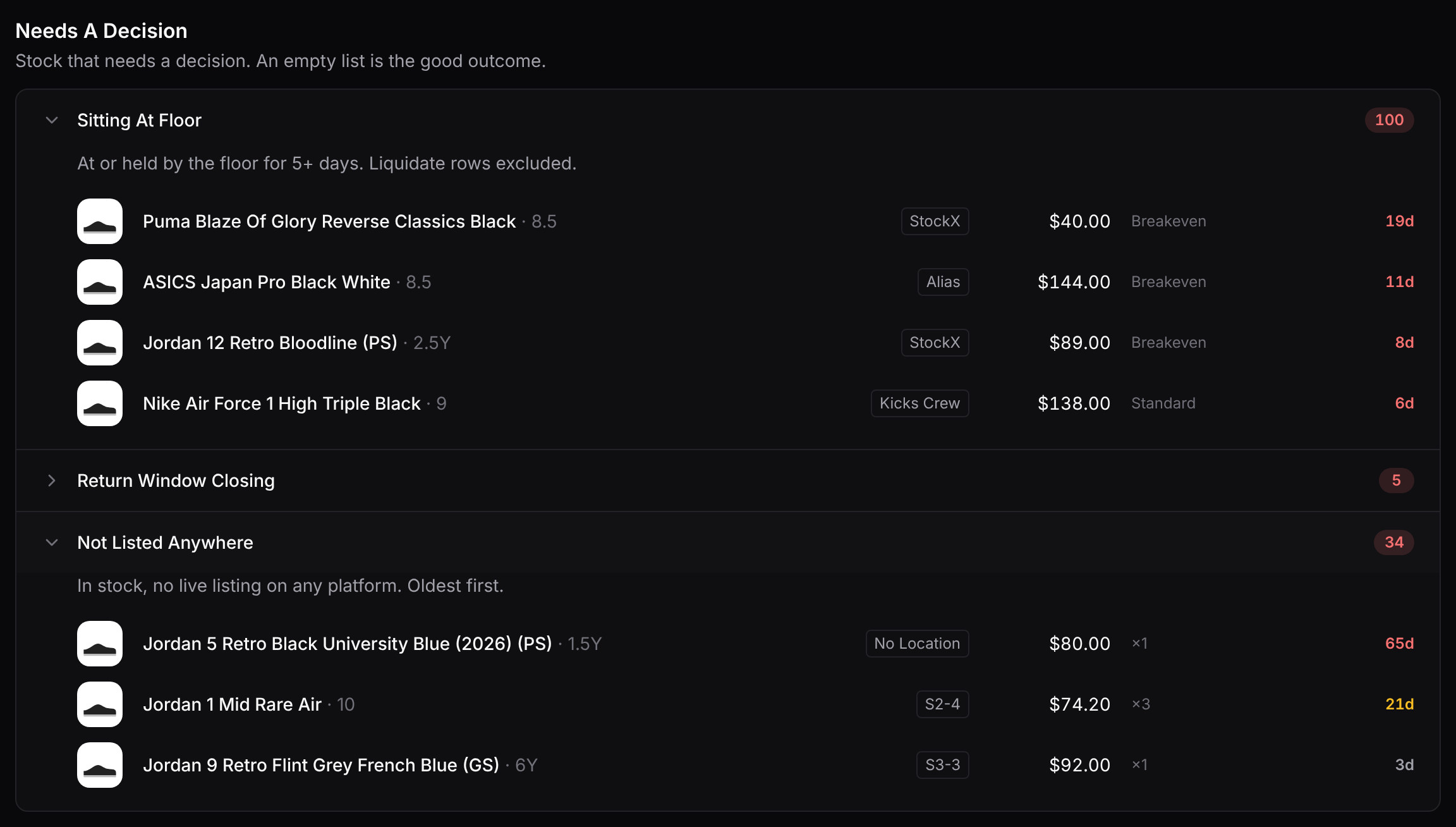Click the $138.00 price on the Nike row
1456x827 pixels.
click(x=1074, y=403)
